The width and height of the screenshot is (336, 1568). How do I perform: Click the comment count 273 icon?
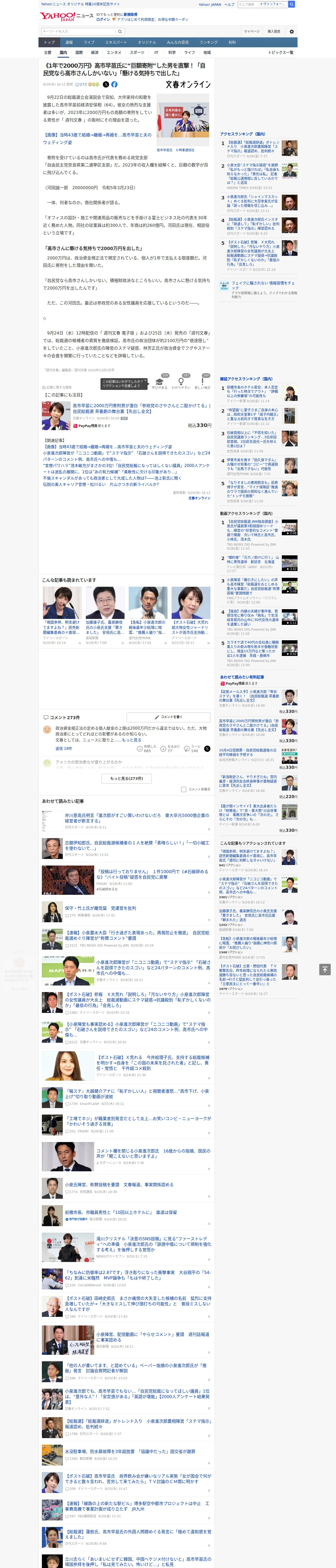coord(81,85)
